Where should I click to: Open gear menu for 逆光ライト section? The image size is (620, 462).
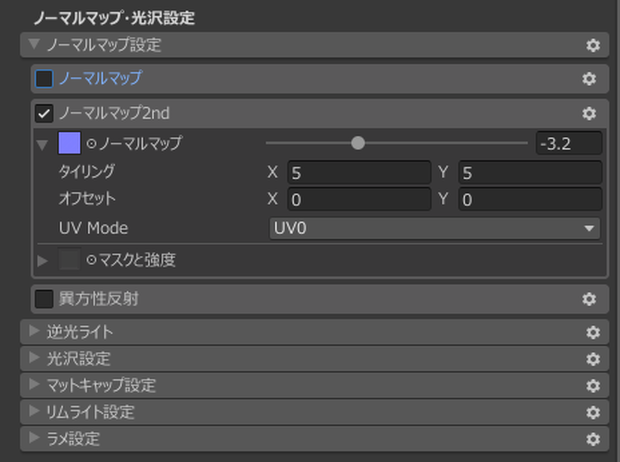[593, 332]
